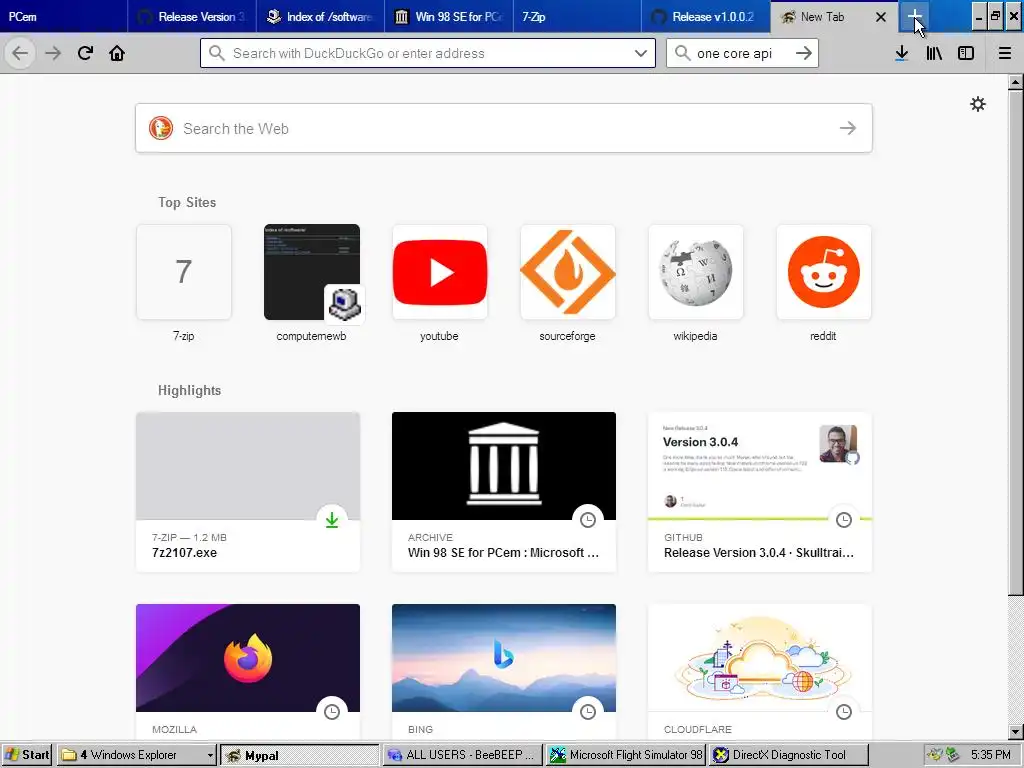Click the Top Sites section heading

(x=187, y=202)
